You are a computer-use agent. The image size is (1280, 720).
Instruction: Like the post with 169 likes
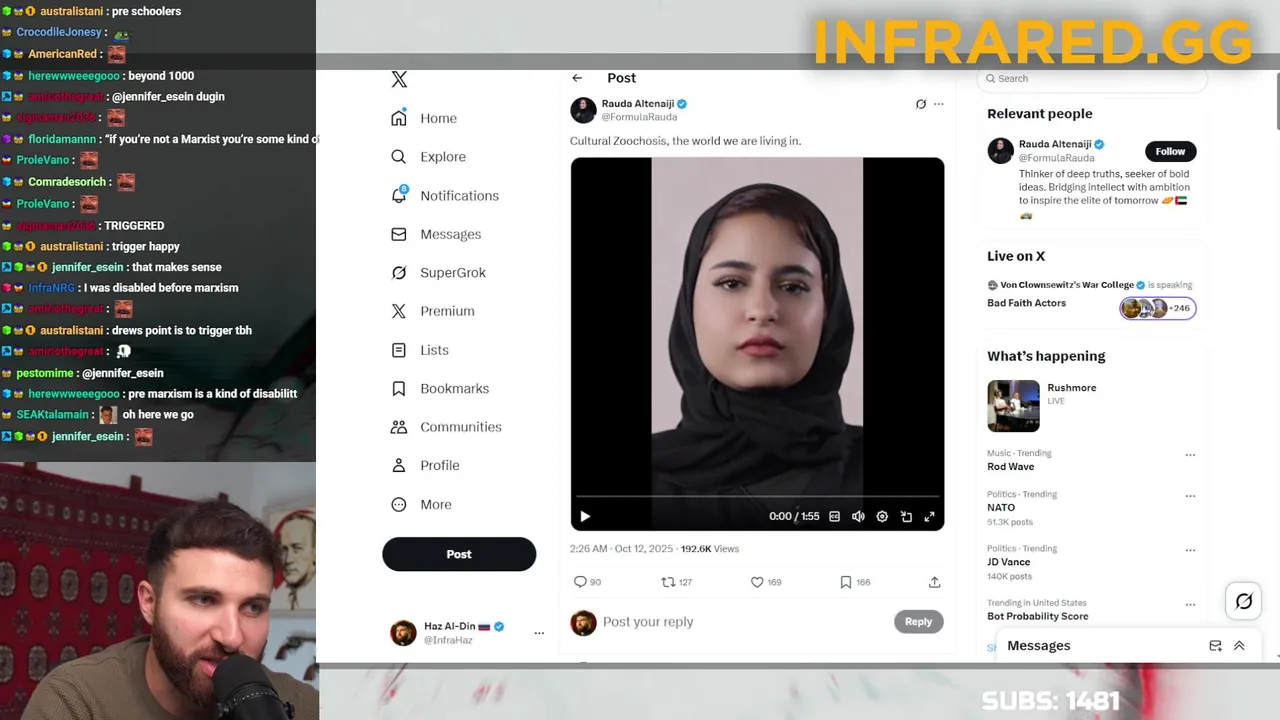[x=757, y=582]
